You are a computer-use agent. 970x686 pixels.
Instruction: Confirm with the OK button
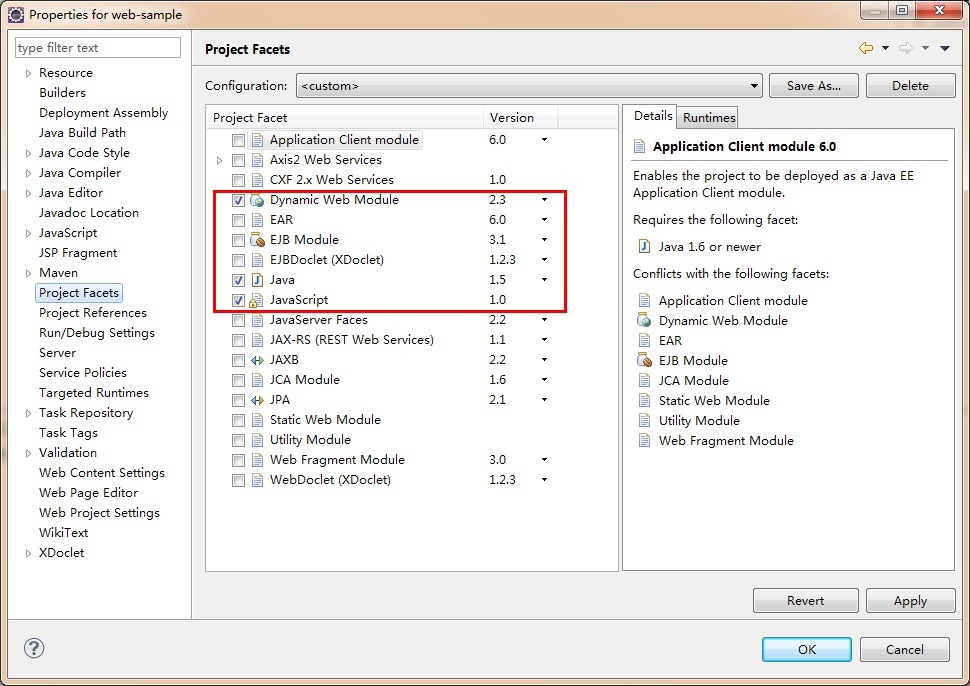click(x=807, y=650)
